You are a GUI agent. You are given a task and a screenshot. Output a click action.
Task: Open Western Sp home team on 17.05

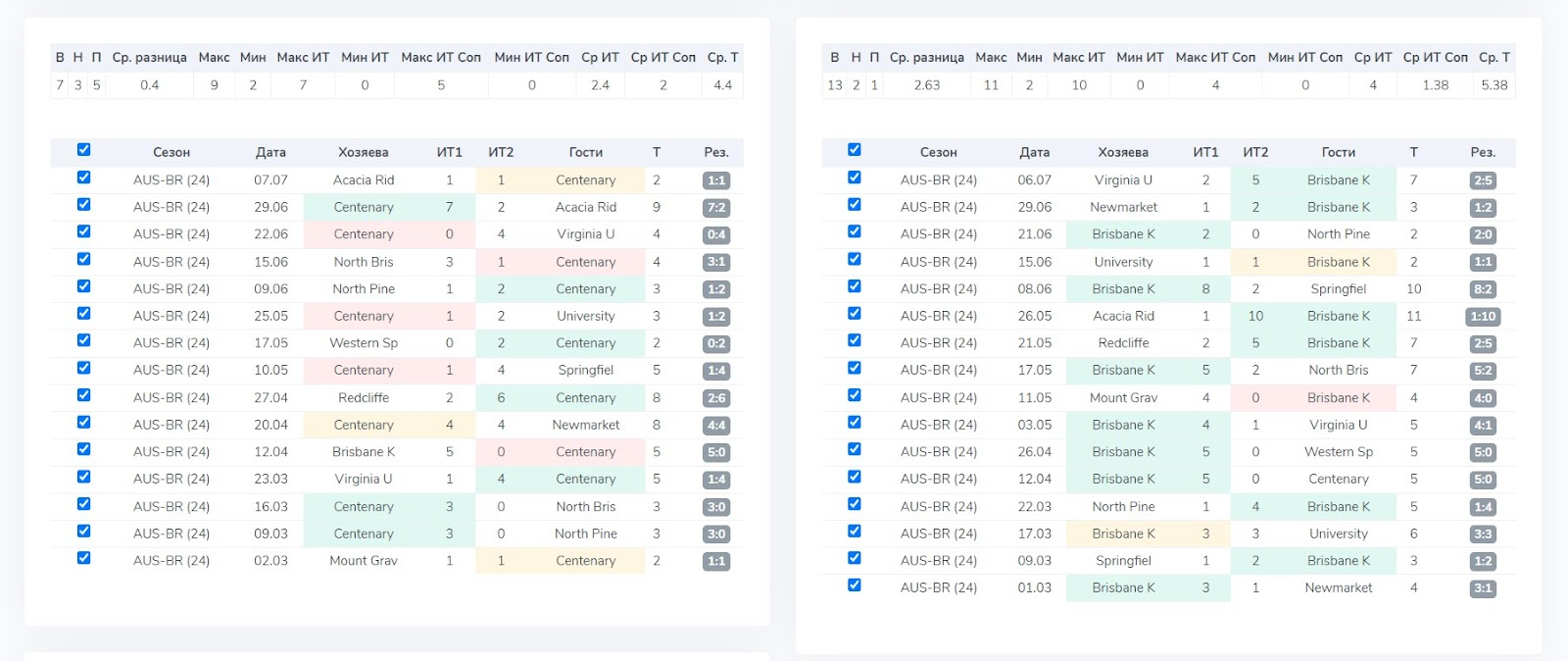364,343
